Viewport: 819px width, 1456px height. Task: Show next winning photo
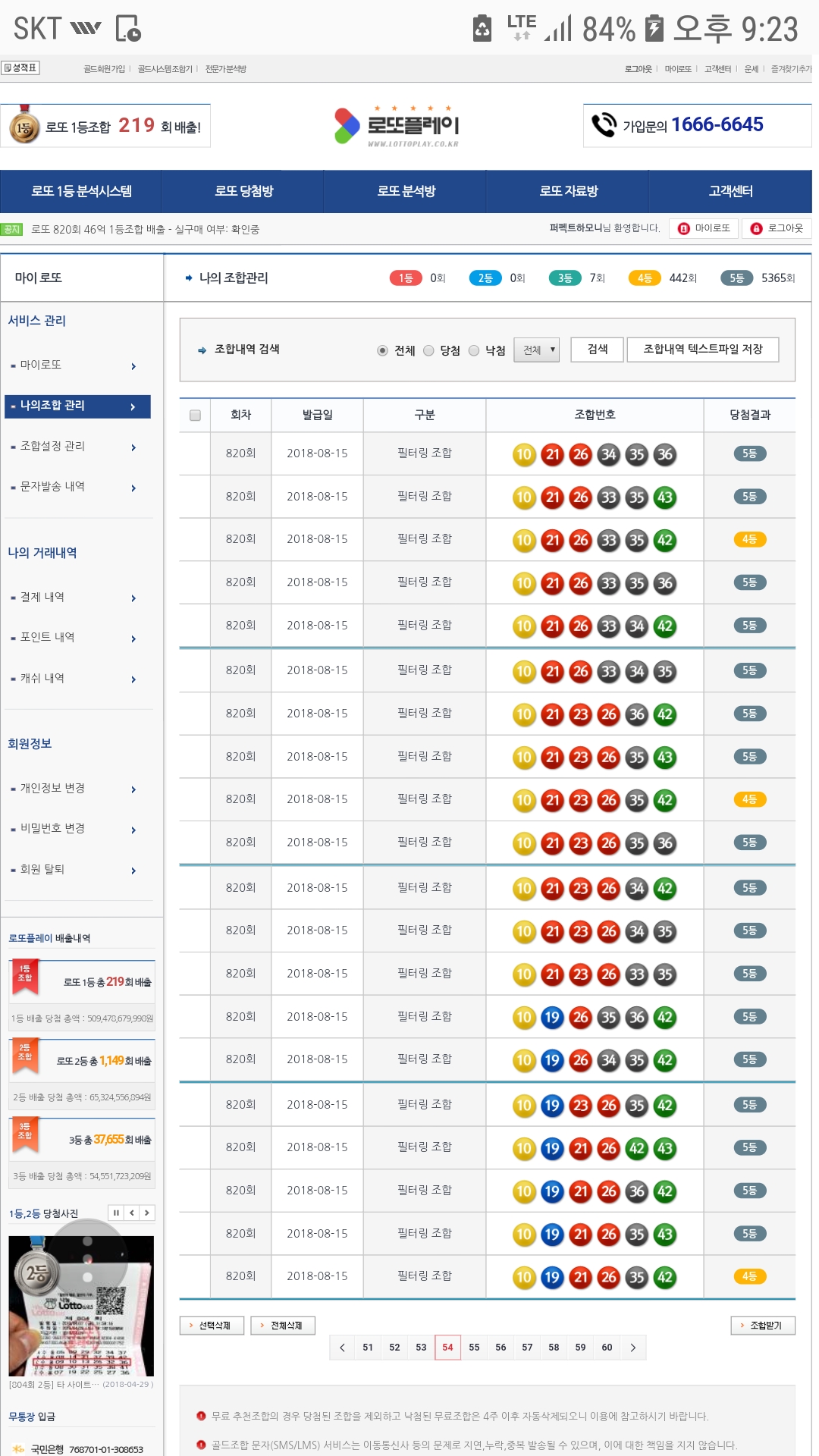coord(147,1213)
